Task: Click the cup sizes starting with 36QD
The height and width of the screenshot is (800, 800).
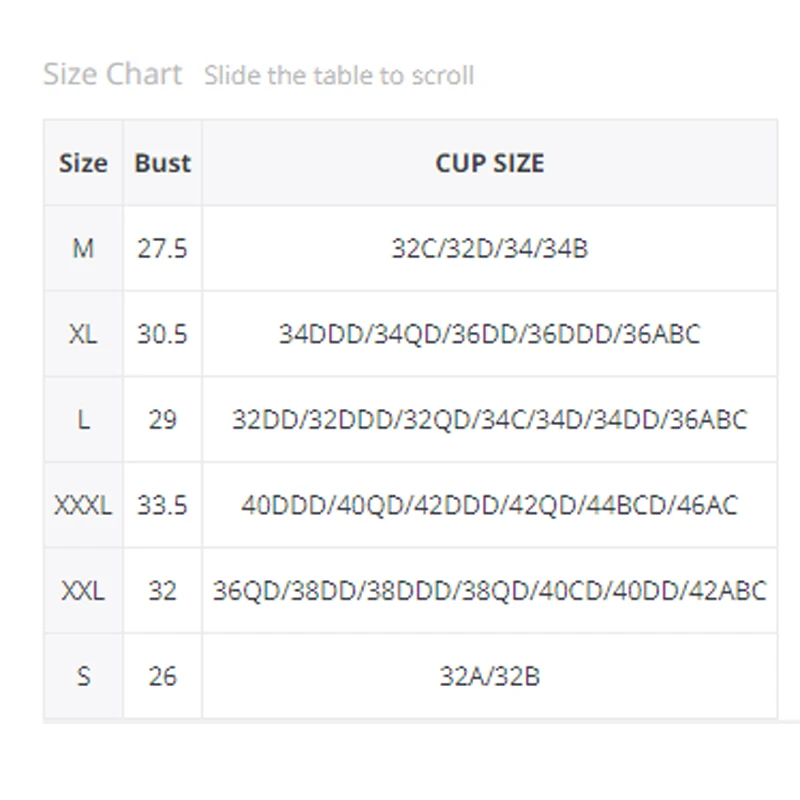Action: pos(489,590)
